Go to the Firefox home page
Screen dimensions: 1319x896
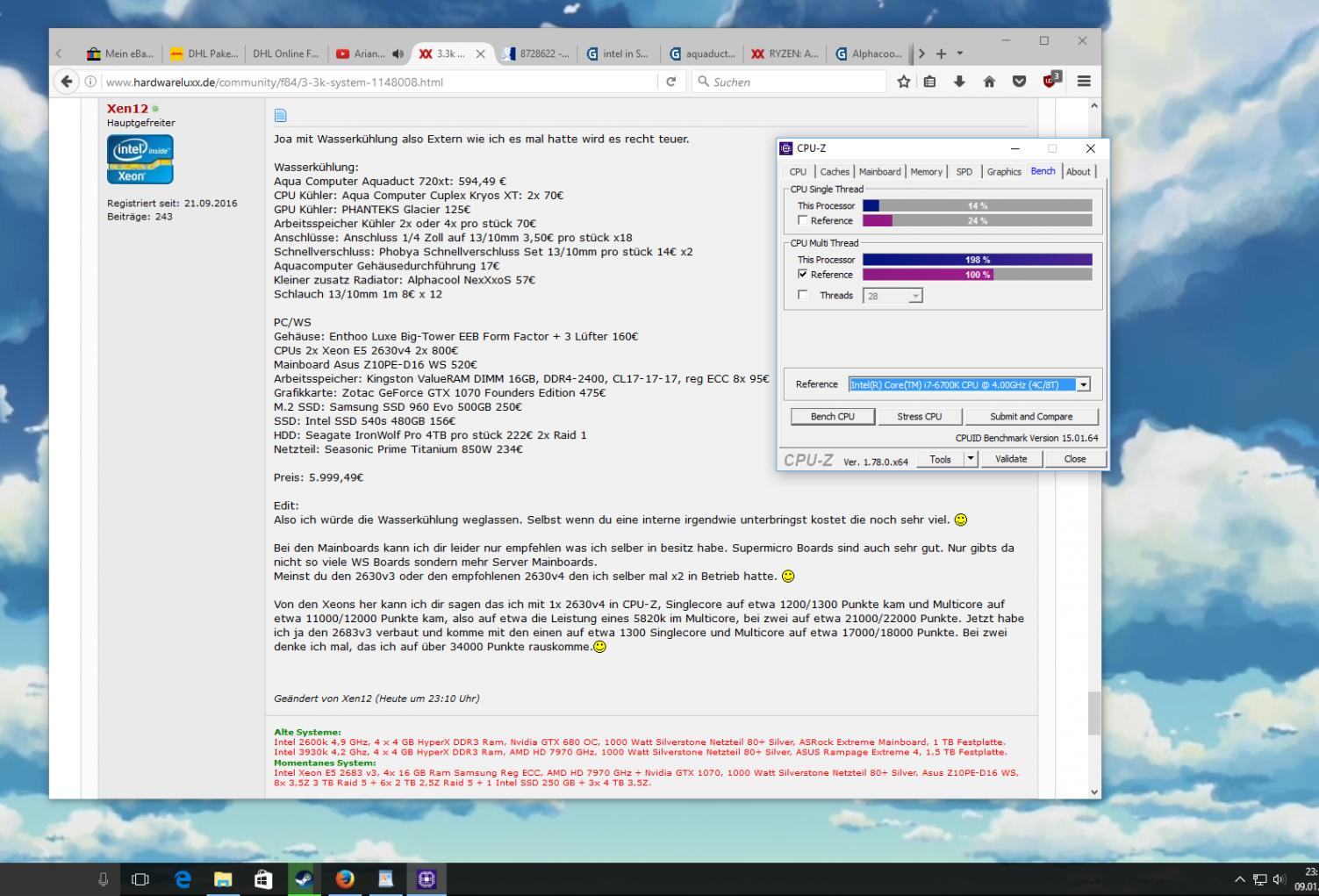(989, 82)
